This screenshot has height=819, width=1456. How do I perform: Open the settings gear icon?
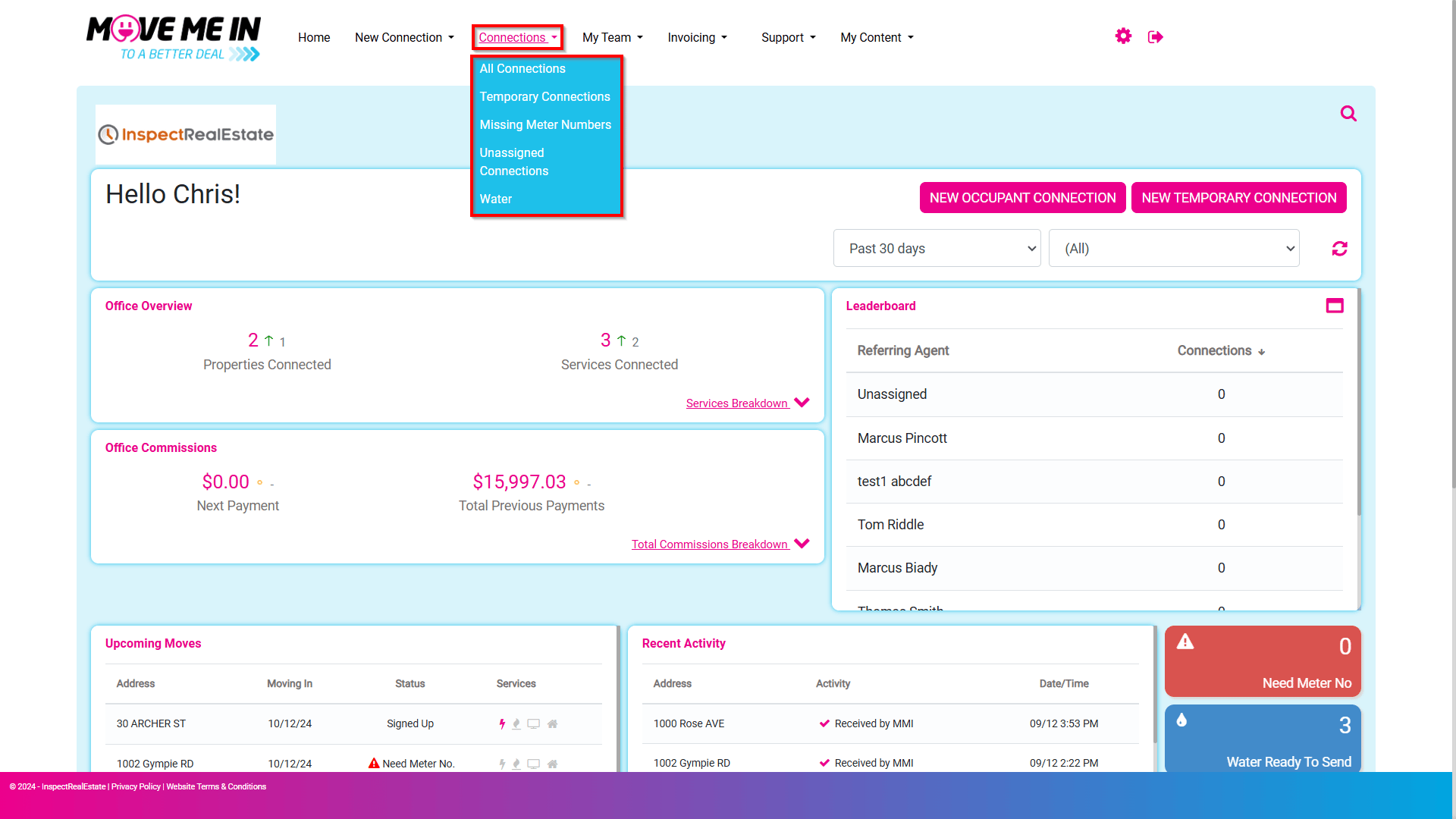[1123, 36]
